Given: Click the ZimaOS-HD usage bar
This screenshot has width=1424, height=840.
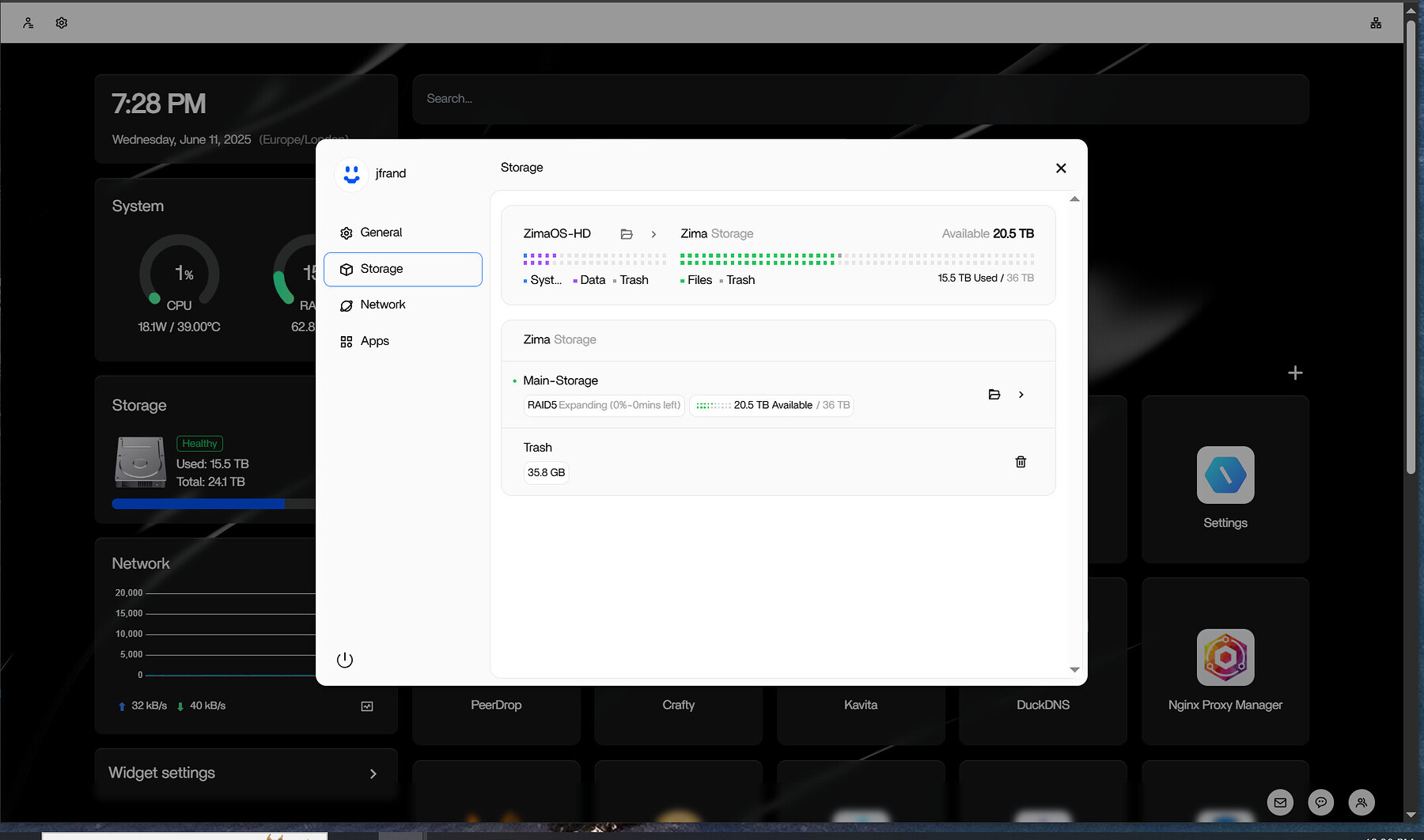Looking at the screenshot, I should point(594,259).
